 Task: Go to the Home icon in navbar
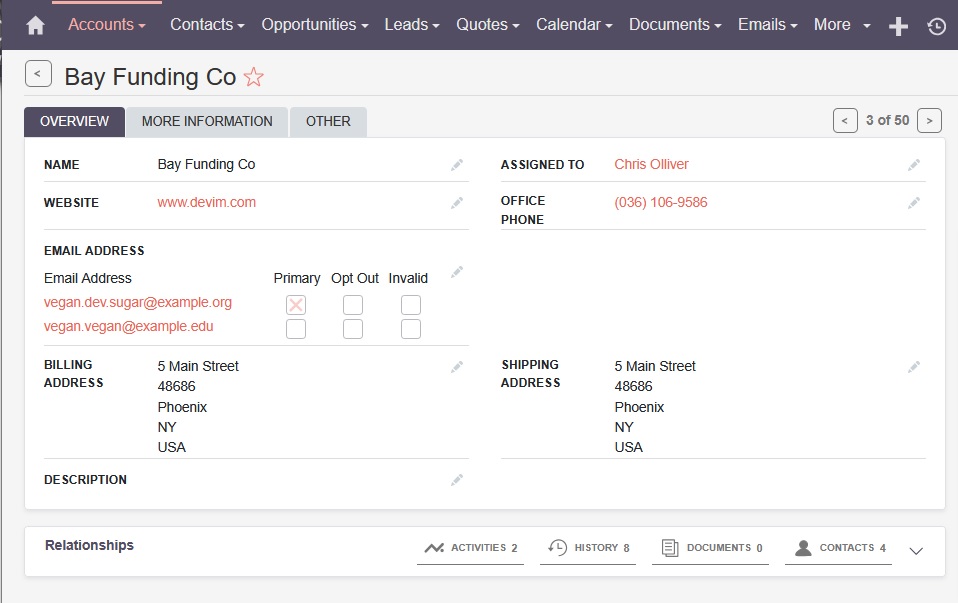[x=35, y=25]
